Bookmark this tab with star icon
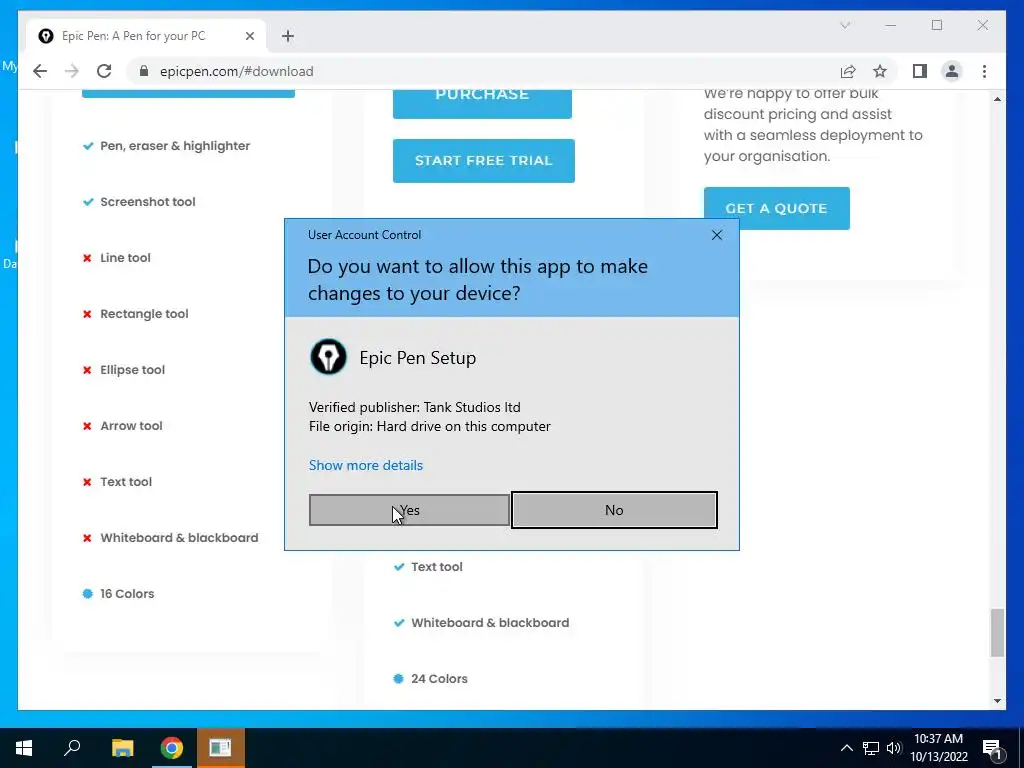The height and width of the screenshot is (768, 1024). pos(880,71)
